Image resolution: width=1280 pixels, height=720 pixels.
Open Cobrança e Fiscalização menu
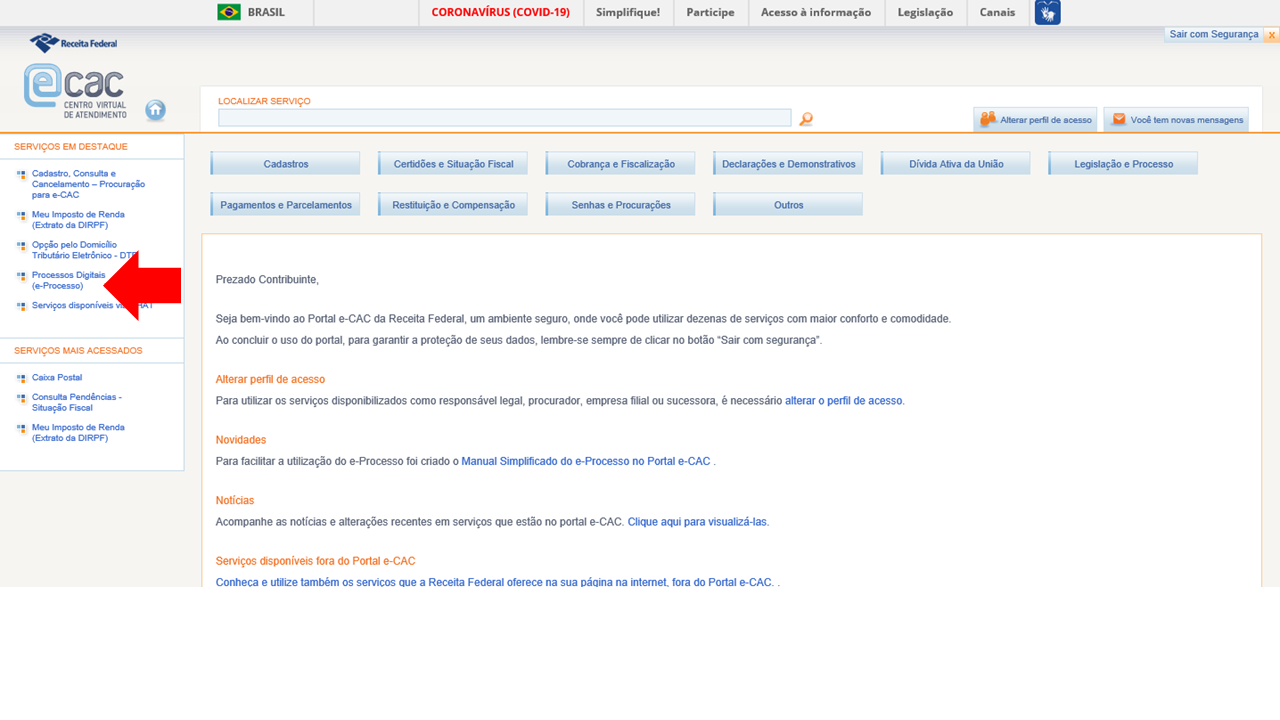tap(621, 164)
